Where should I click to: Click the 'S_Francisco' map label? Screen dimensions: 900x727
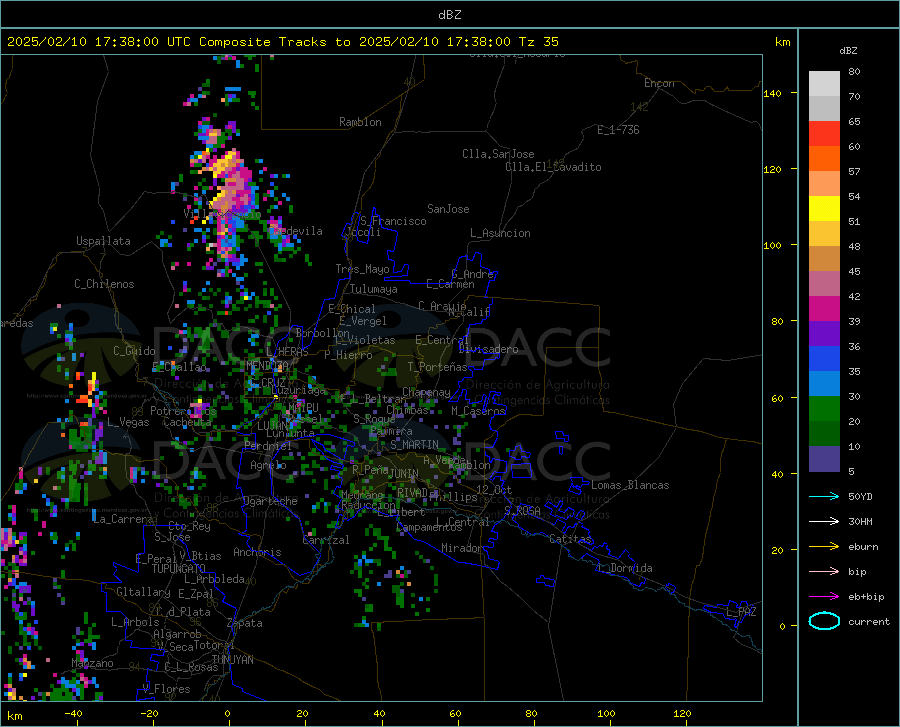click(393, 221)
